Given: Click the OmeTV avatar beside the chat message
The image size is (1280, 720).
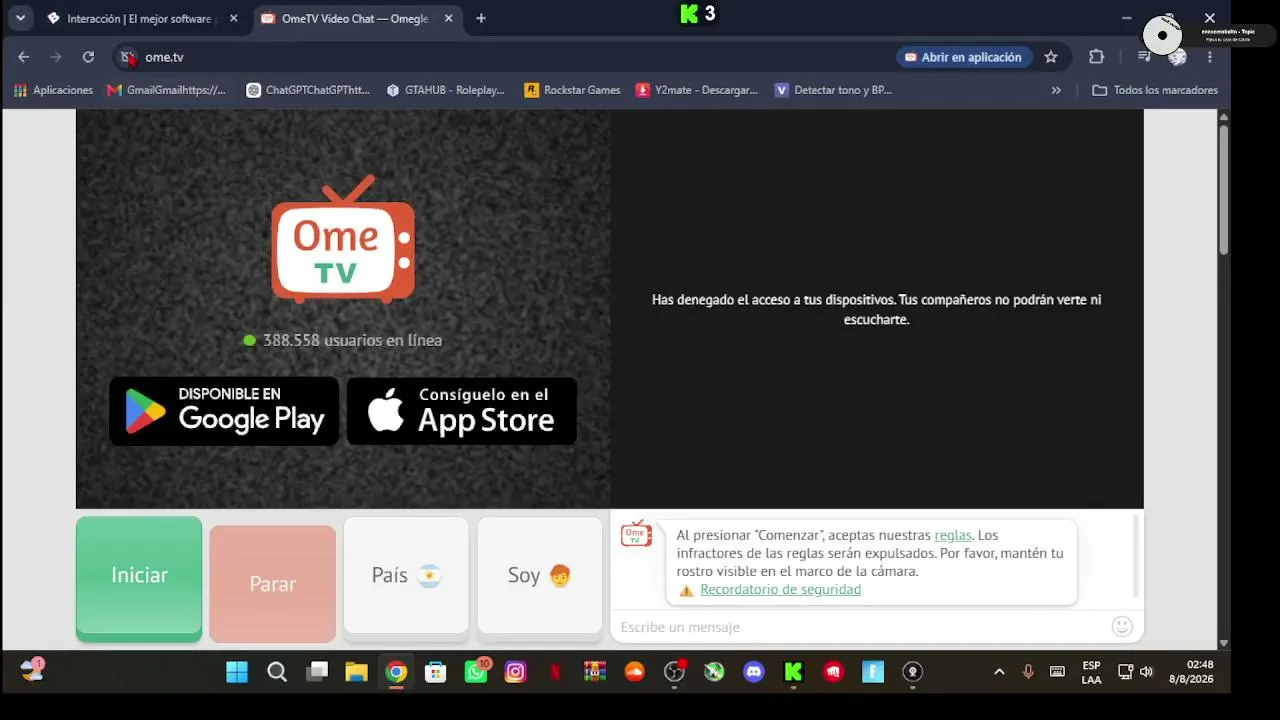Looking at the screenshot, I should click(636, 533).
